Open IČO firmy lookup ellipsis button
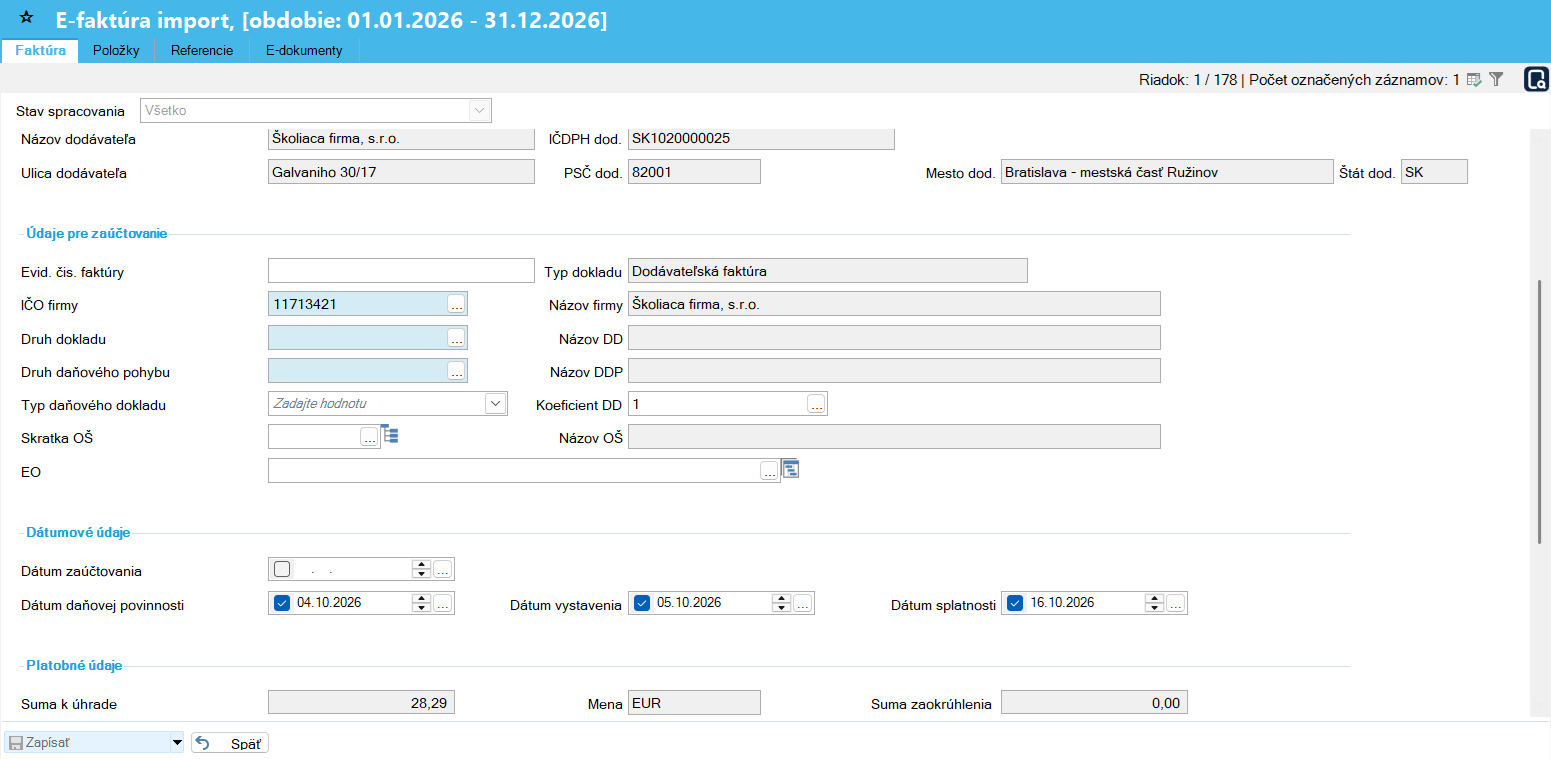 [456, 304]
